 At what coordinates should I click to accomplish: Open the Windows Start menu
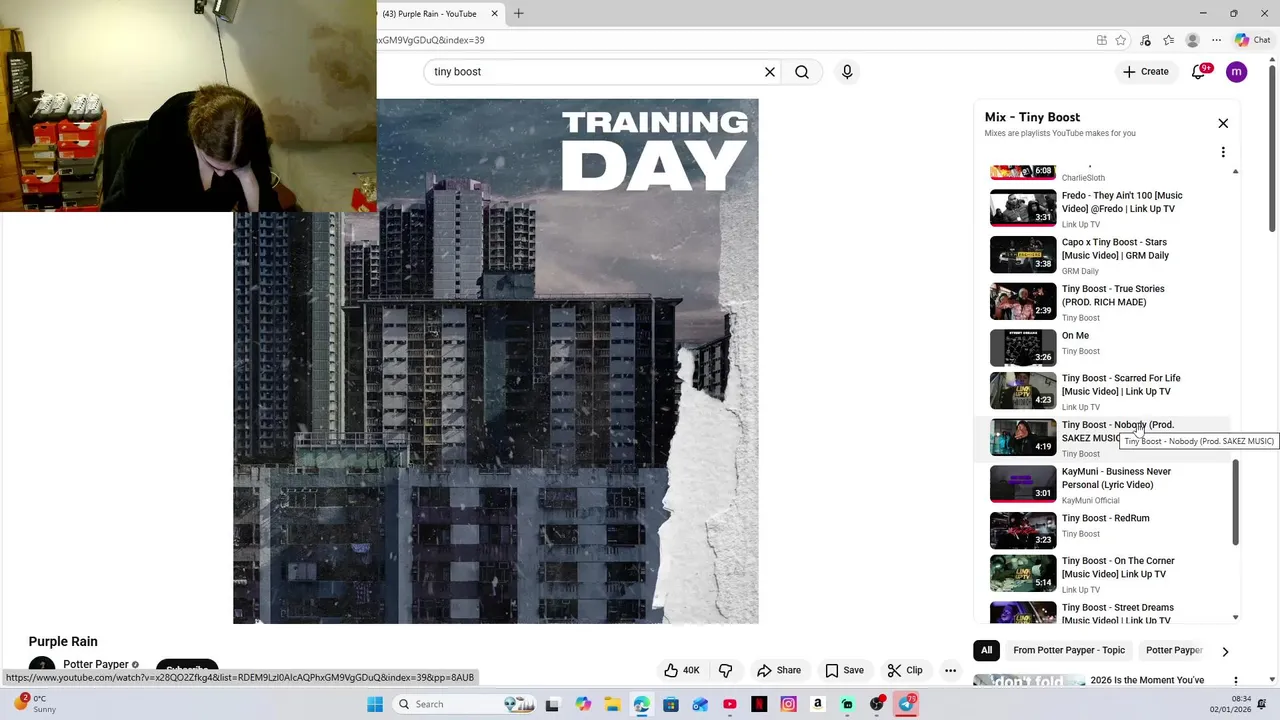click(x=375, y=704)
